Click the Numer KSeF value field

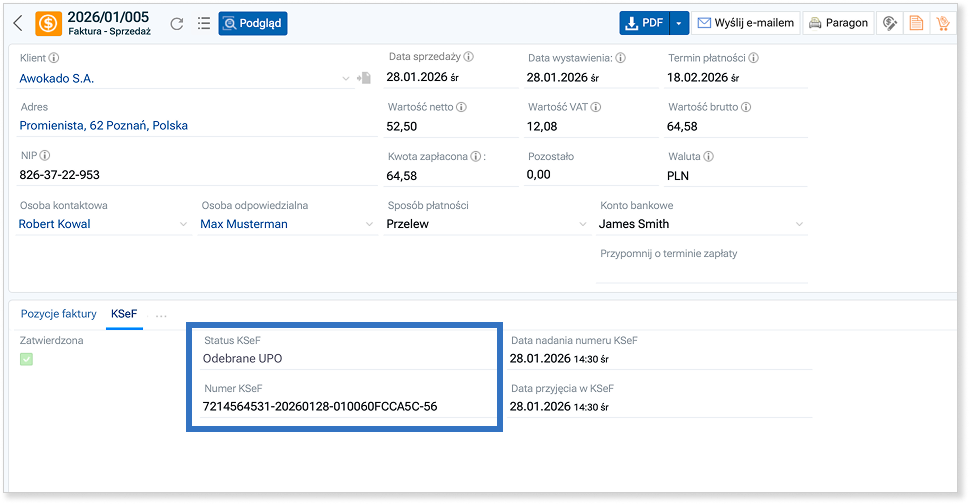pos(320,406)
